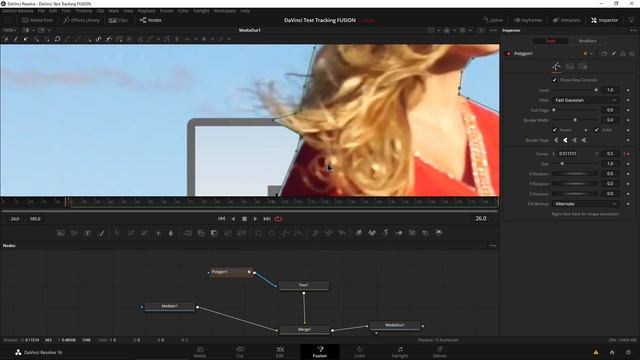
Task: Open the Fill Method dropdown showing Alternate
Action: point(585,204)
